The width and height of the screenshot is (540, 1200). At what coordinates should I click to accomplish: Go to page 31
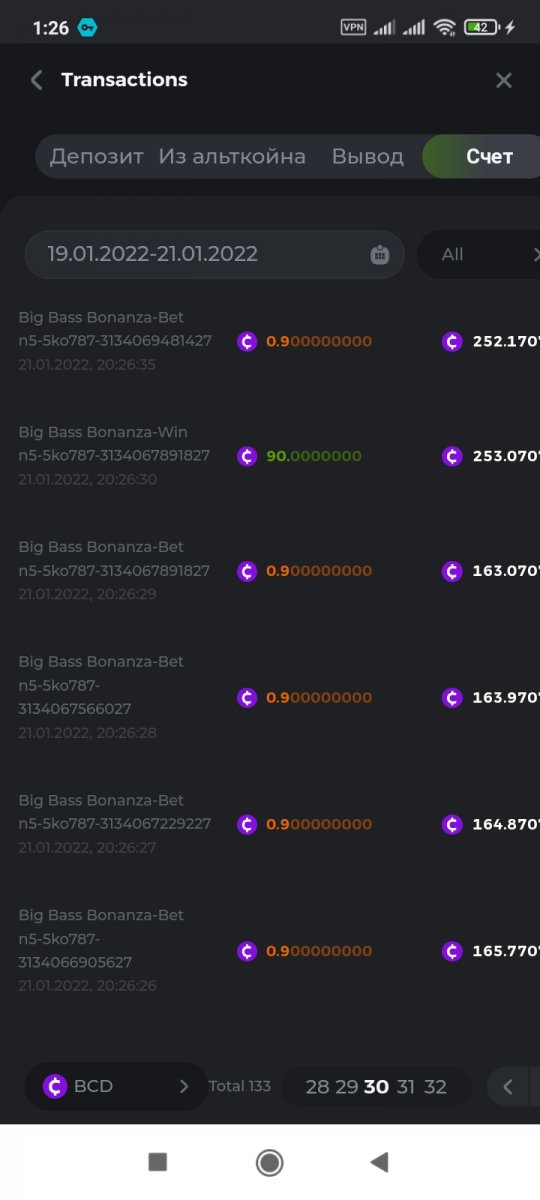tap(405, 1087)
